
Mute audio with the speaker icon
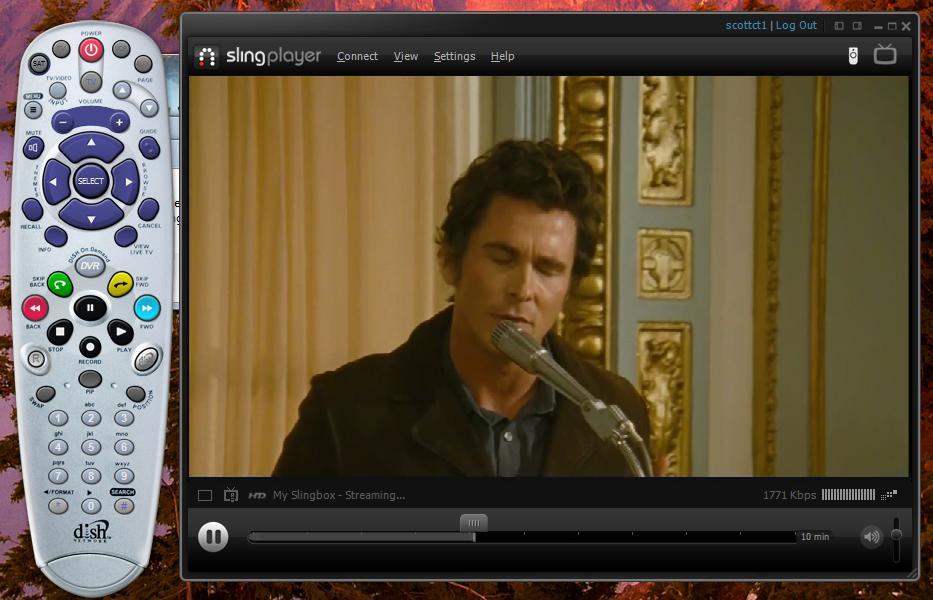(871, 537)
